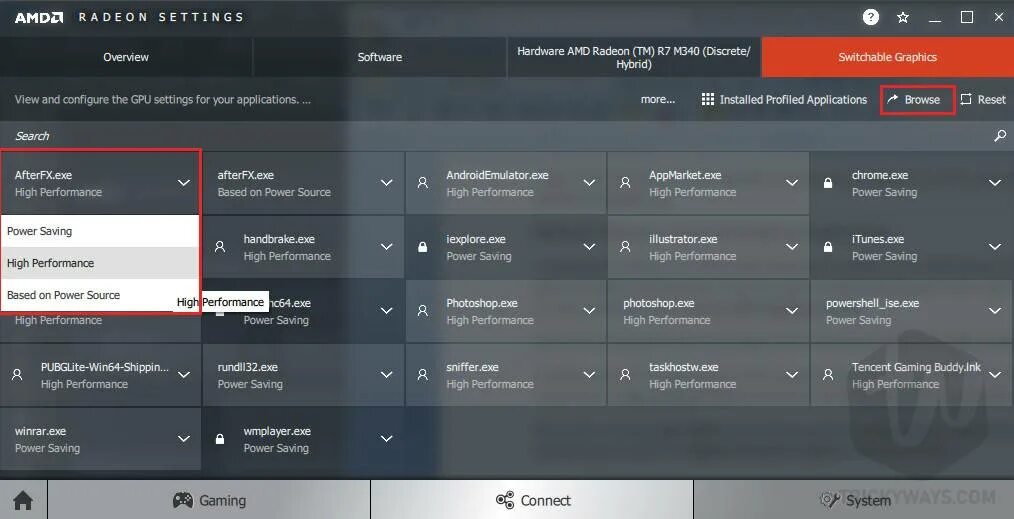Viewport: 1014px width, 519px height.
Task: Expand the Photoshop.exe dropdown with profile icon
Action: (589, 311)
